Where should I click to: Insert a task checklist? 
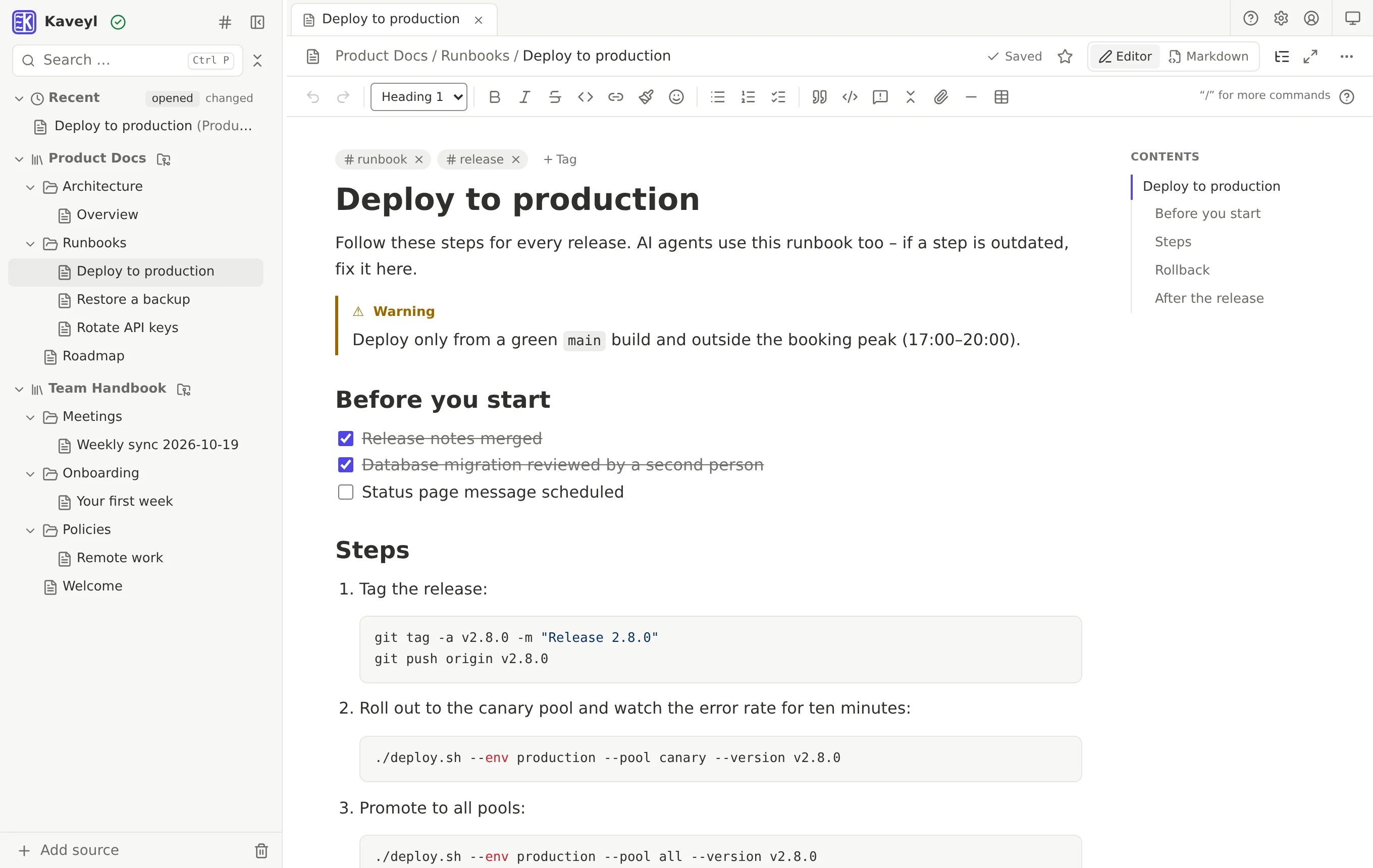coord(778,97)
